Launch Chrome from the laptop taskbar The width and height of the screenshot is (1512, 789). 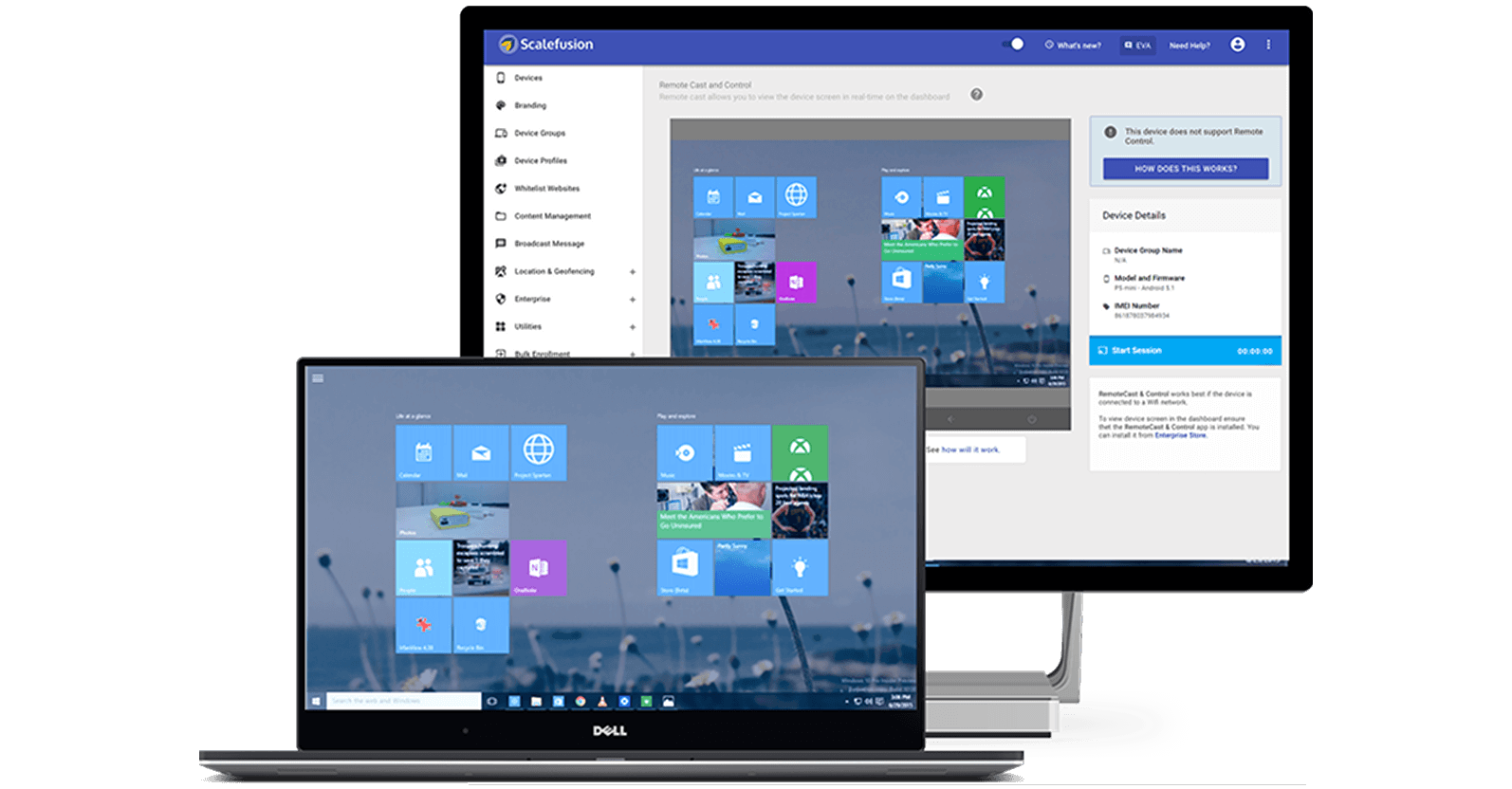coord(581,702)
